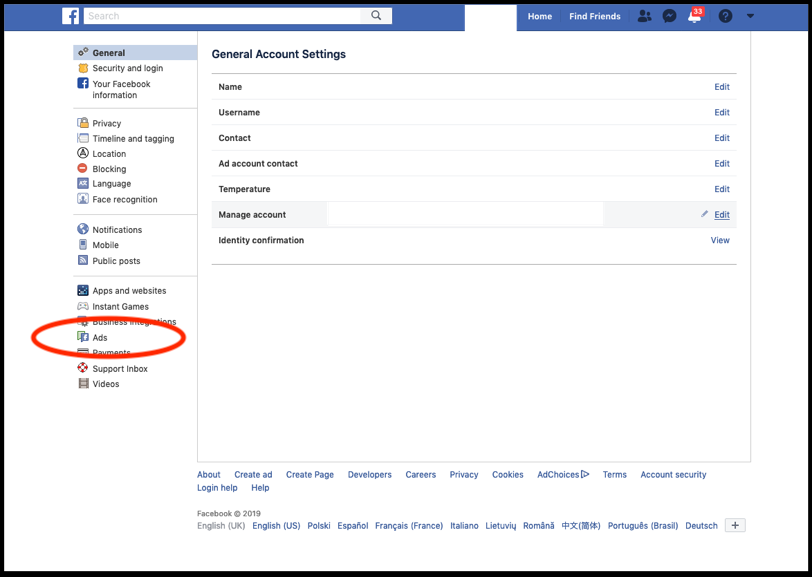Open notifications bell with 33 badge
The width and height of the screenshot is (812, 577).
click(x=695, y=16)
